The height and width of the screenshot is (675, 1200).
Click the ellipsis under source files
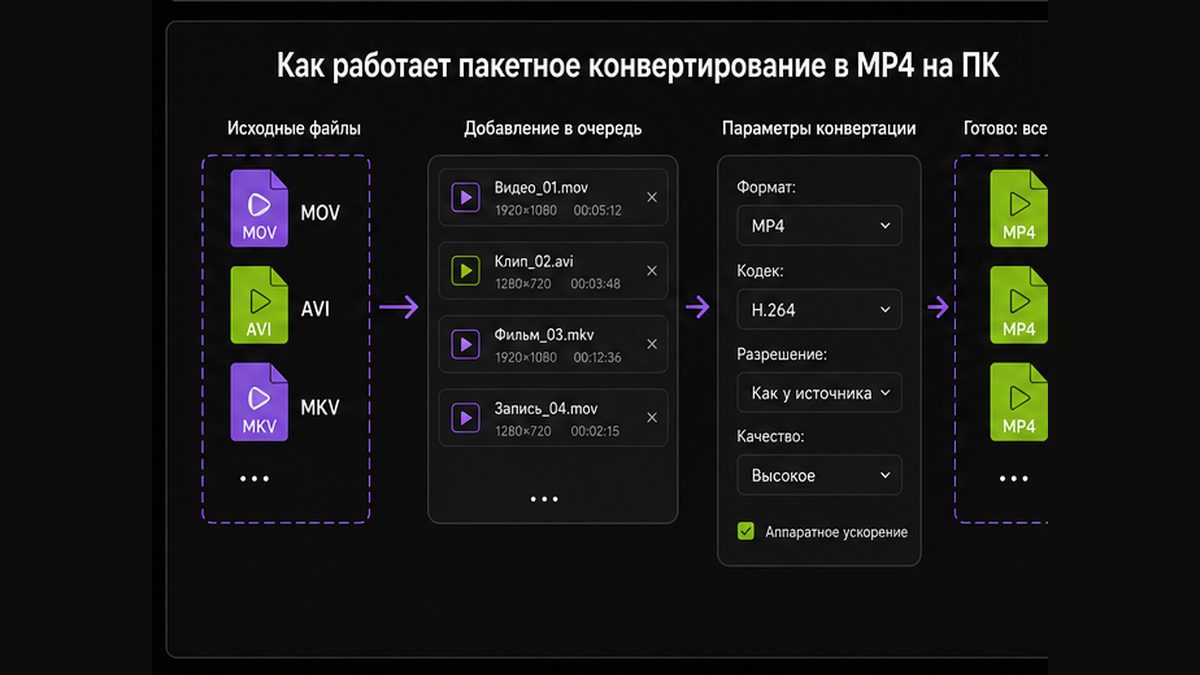click(x=255, y=478)
